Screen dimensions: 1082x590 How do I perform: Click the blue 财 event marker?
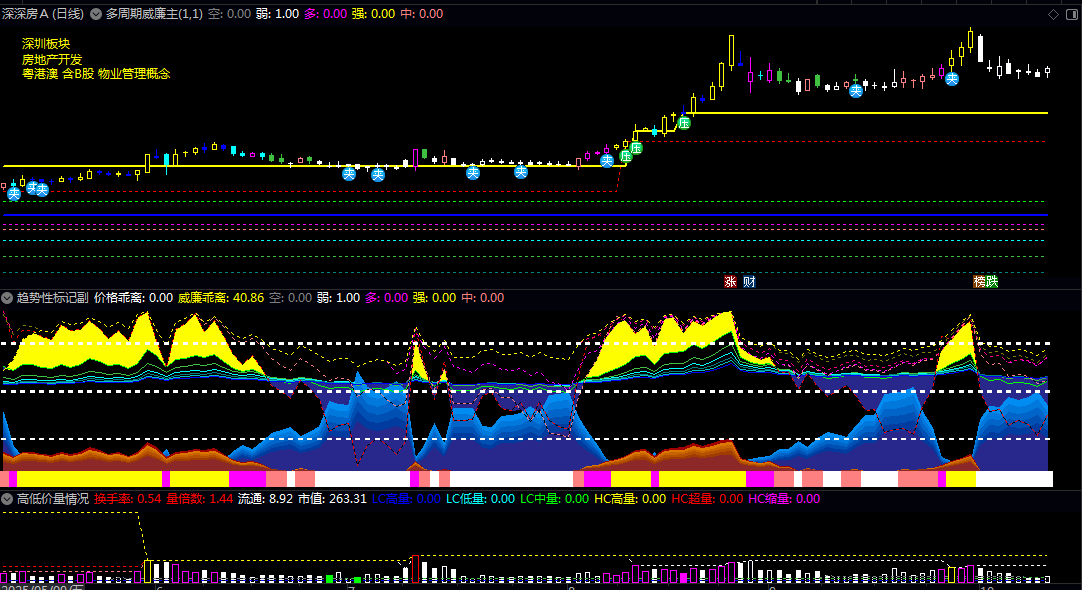[749, 282]
